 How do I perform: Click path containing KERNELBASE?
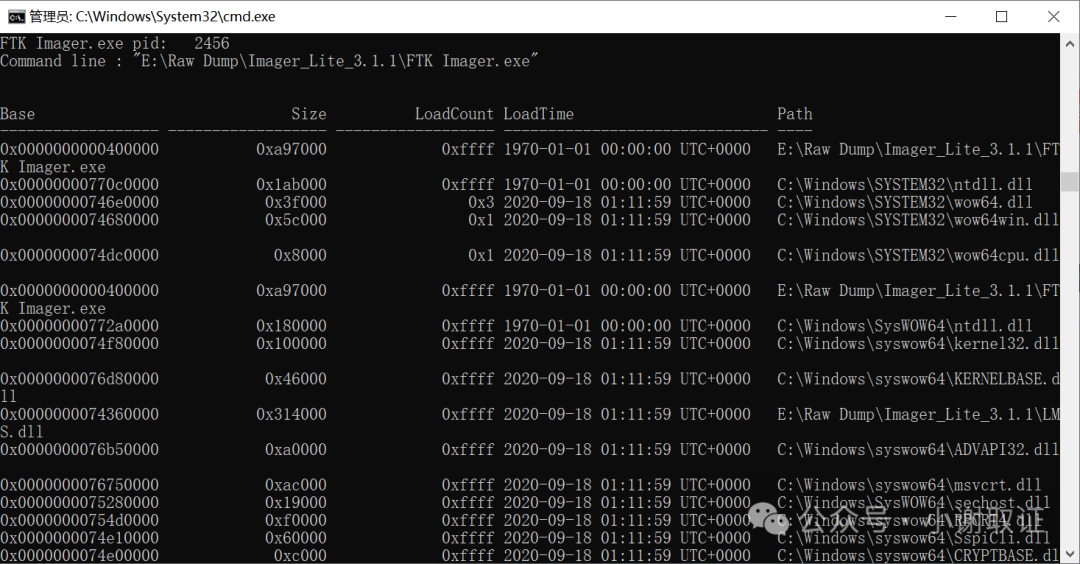pyautogui.click(x=917, y=379)
